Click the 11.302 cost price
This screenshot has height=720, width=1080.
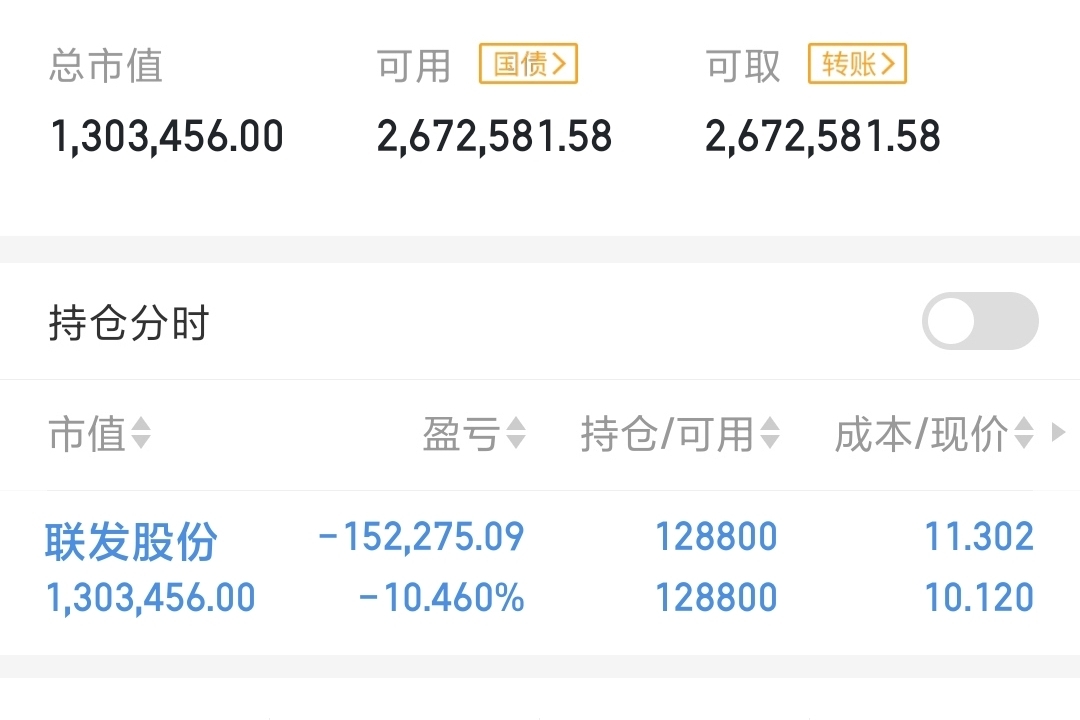[x=979, y=536]
